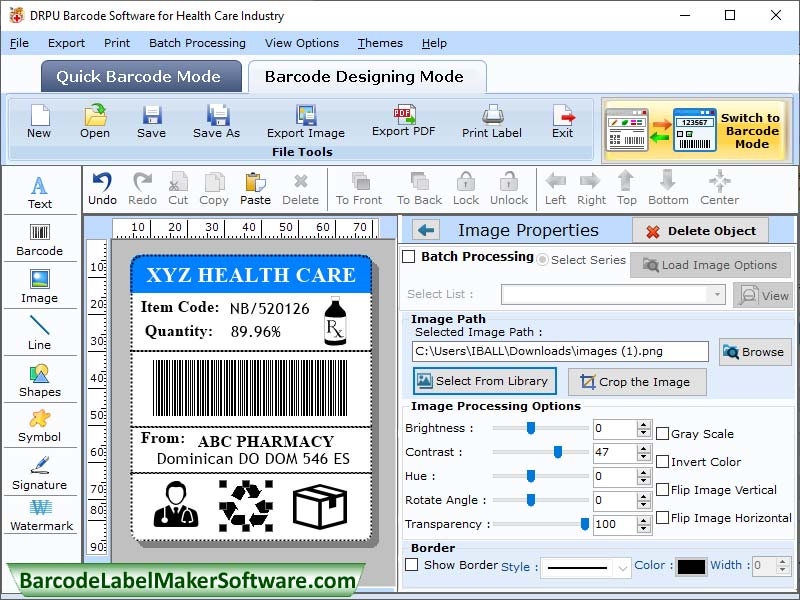The image size is (800, 600).
Task: Enable Gray Scale checkbox
Action: click(662, 434)
